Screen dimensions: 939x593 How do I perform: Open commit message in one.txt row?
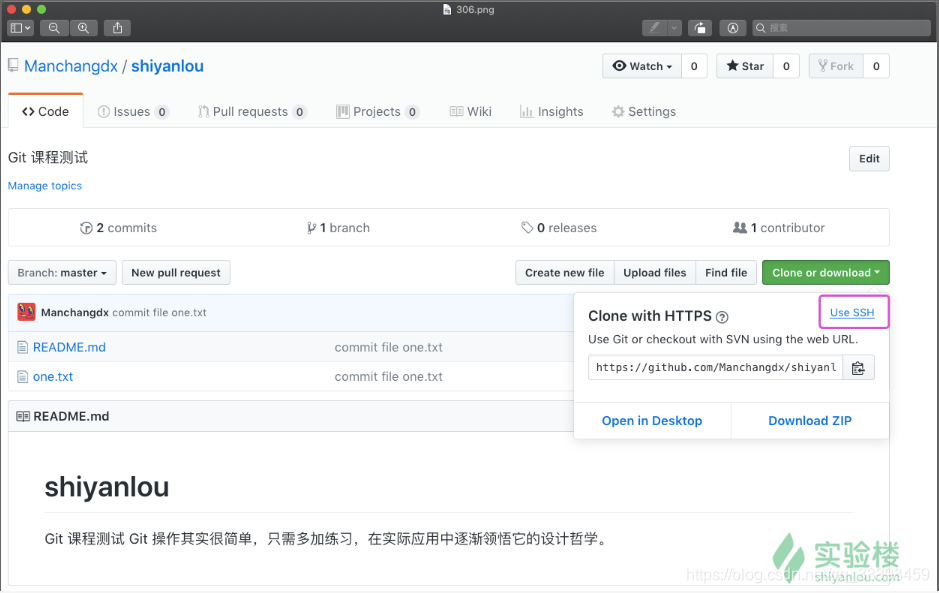click(389, 377)
